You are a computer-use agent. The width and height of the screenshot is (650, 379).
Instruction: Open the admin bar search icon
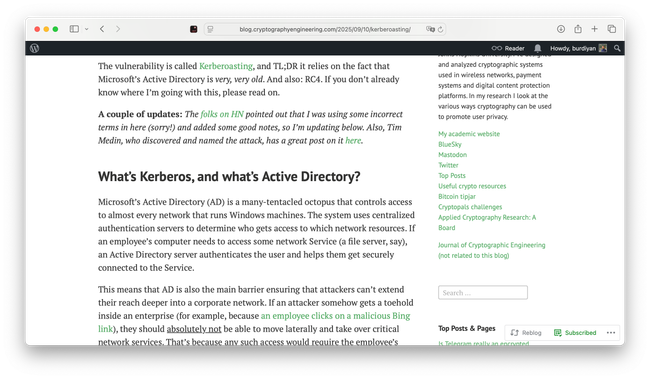coord(617,48)
